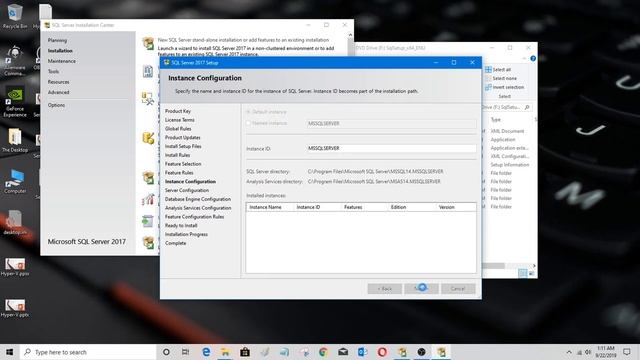Open Mail app from taskbar
640x360 pixels.
point(343,352)
